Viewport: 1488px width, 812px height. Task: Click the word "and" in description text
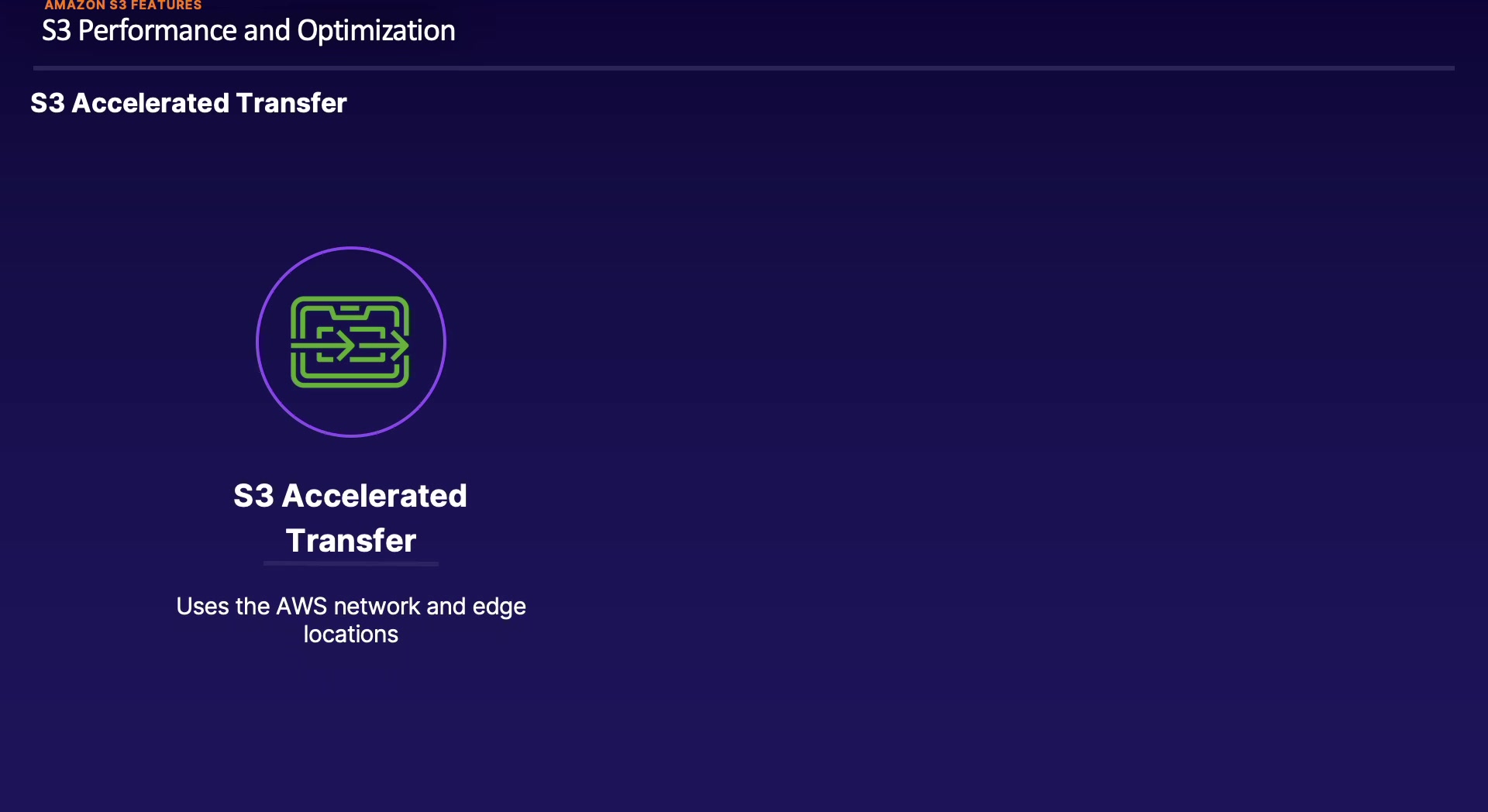pos(446,607)
